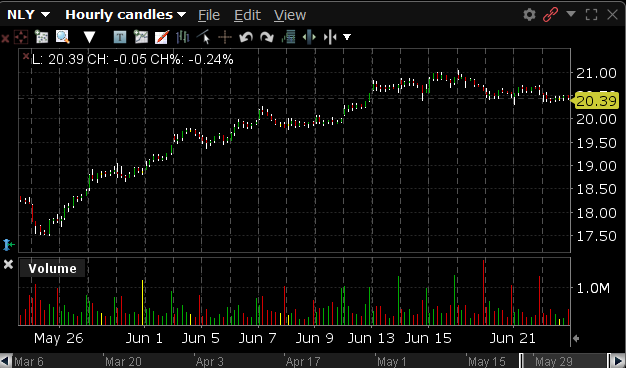
Task: Click the May 26 date label
Action: (x=59, y=338)
